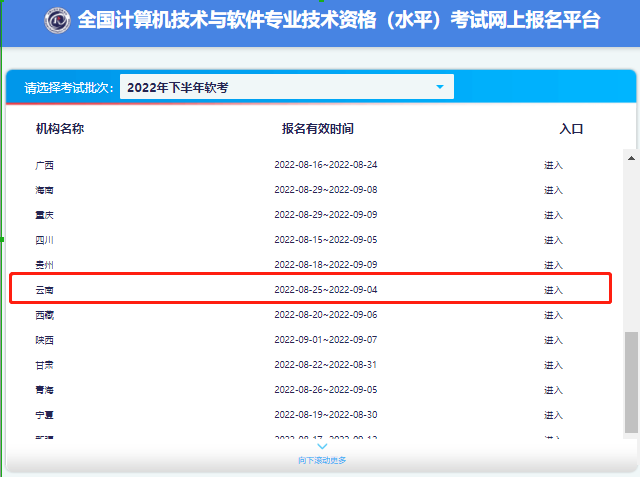The image size is (640, 477).
Task: Click 进入 link for 宁夏
Action: coord(553,414)
